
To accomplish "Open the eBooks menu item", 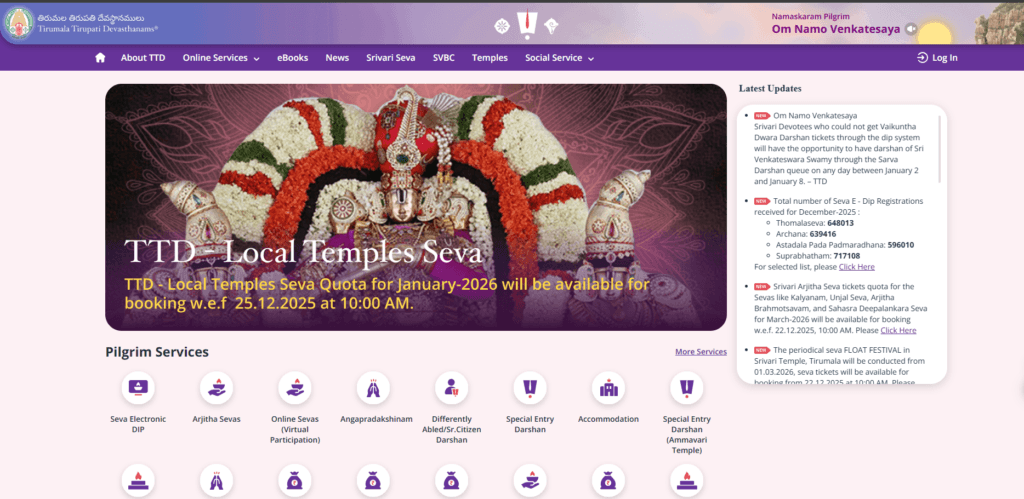I will tap(293, 57).
